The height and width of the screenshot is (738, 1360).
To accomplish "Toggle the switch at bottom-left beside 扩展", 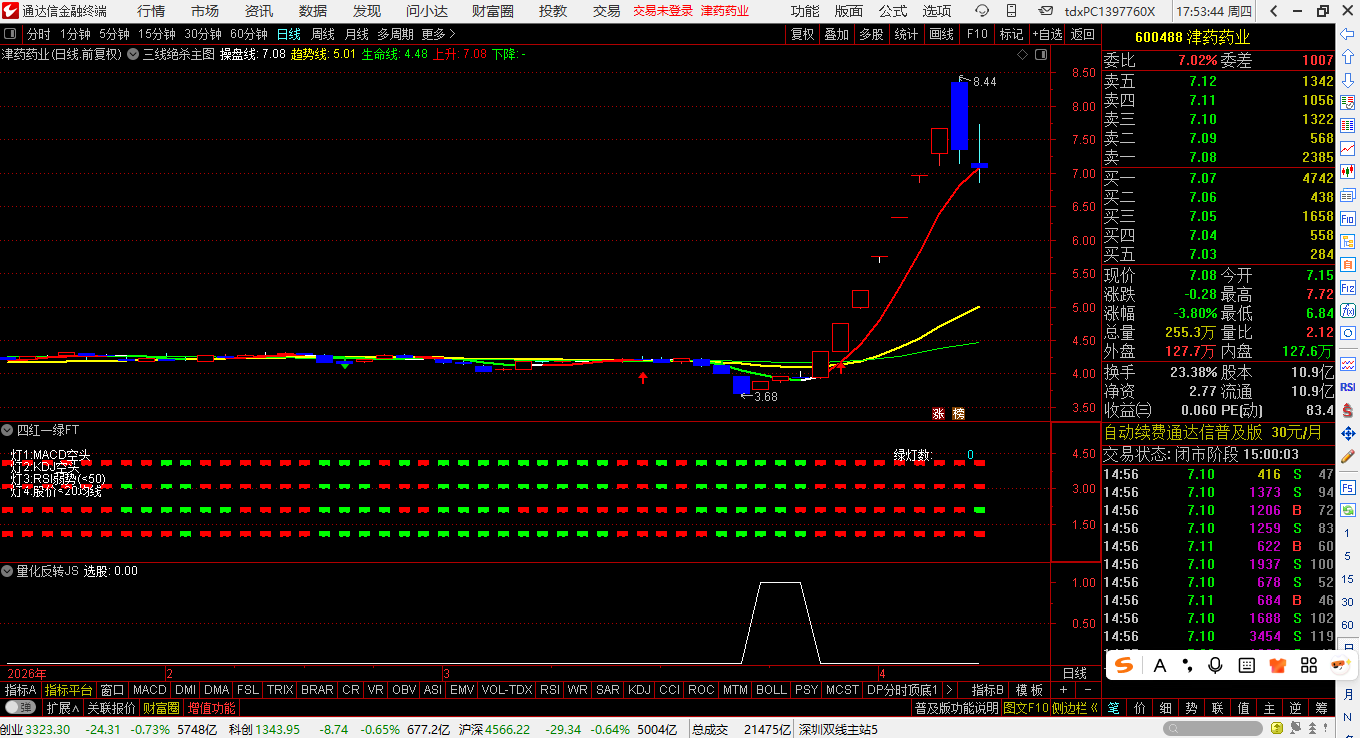I will [19, 708].
